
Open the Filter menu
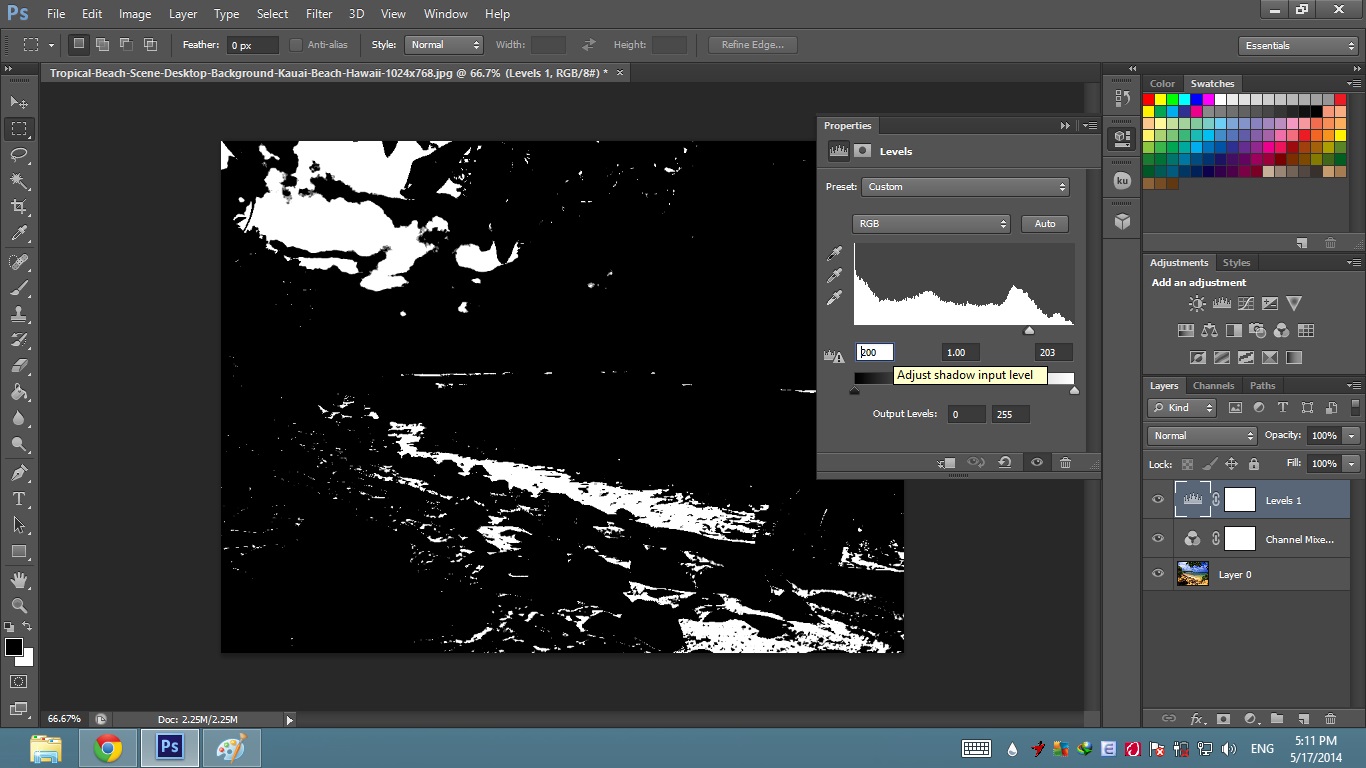click(319, 14)
